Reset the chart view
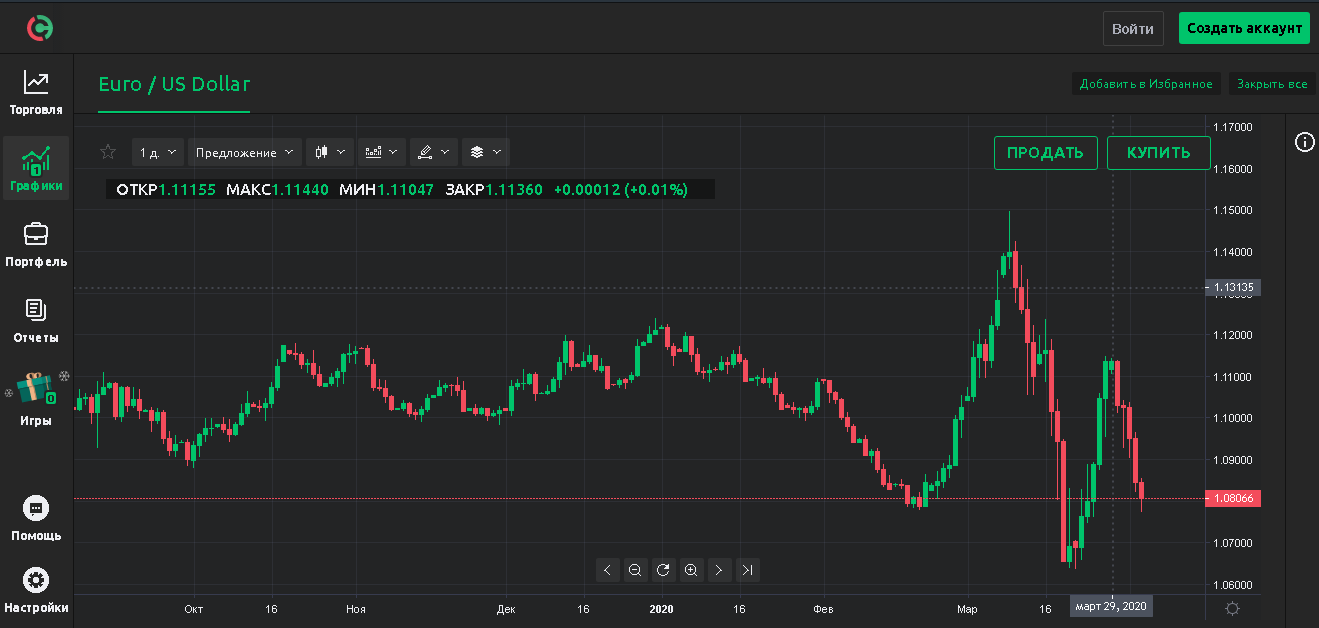This screenshot has height=628, width=1319. coord(663,570)
